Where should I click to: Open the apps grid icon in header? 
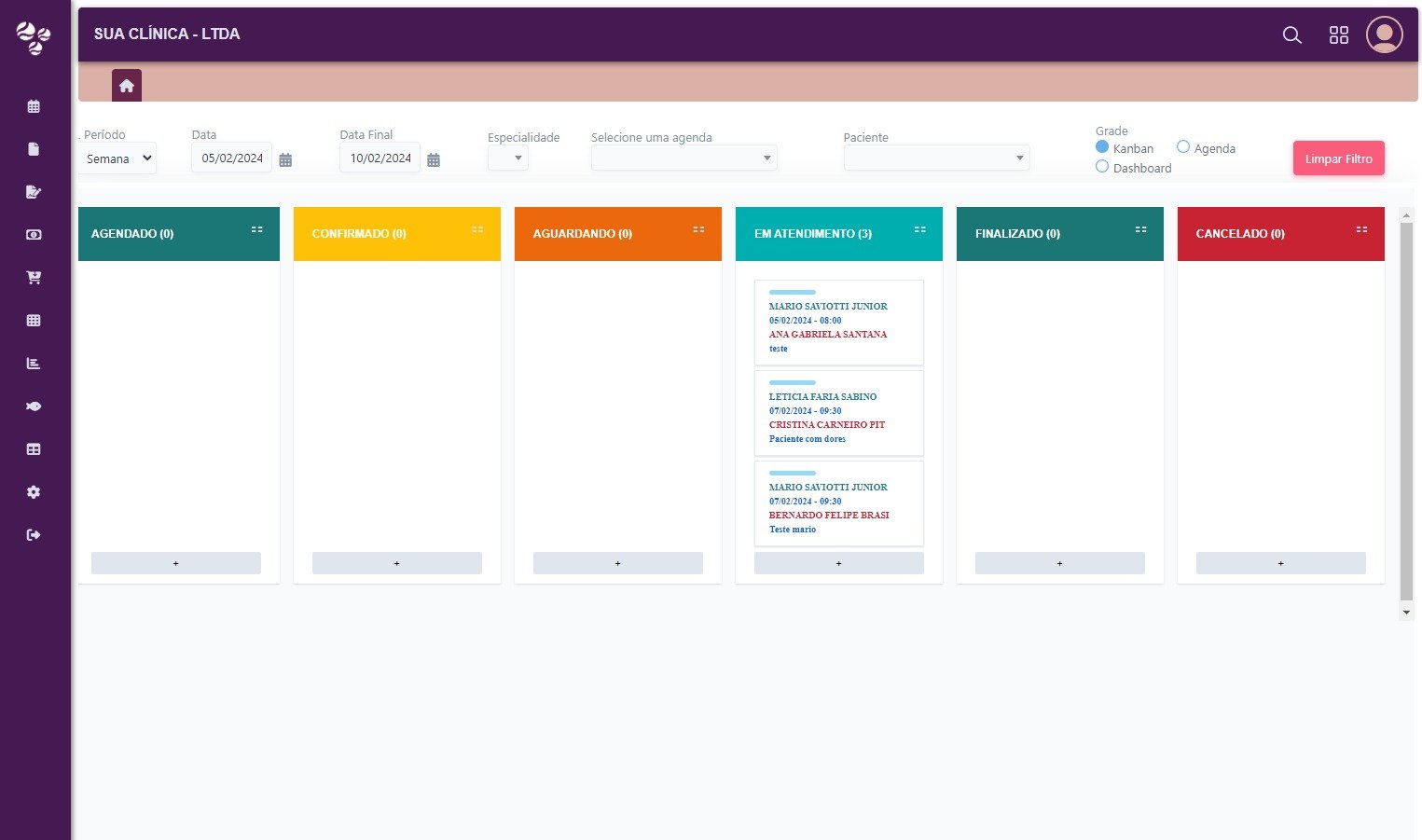pos(1338,35)
